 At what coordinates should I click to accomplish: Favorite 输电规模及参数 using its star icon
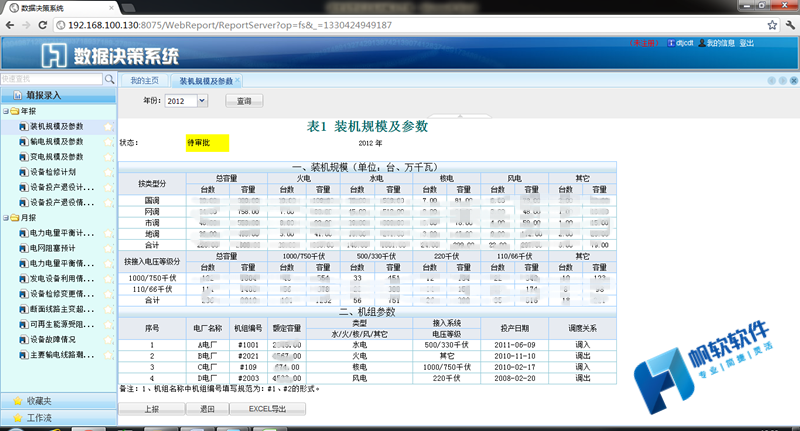(108, 142)
